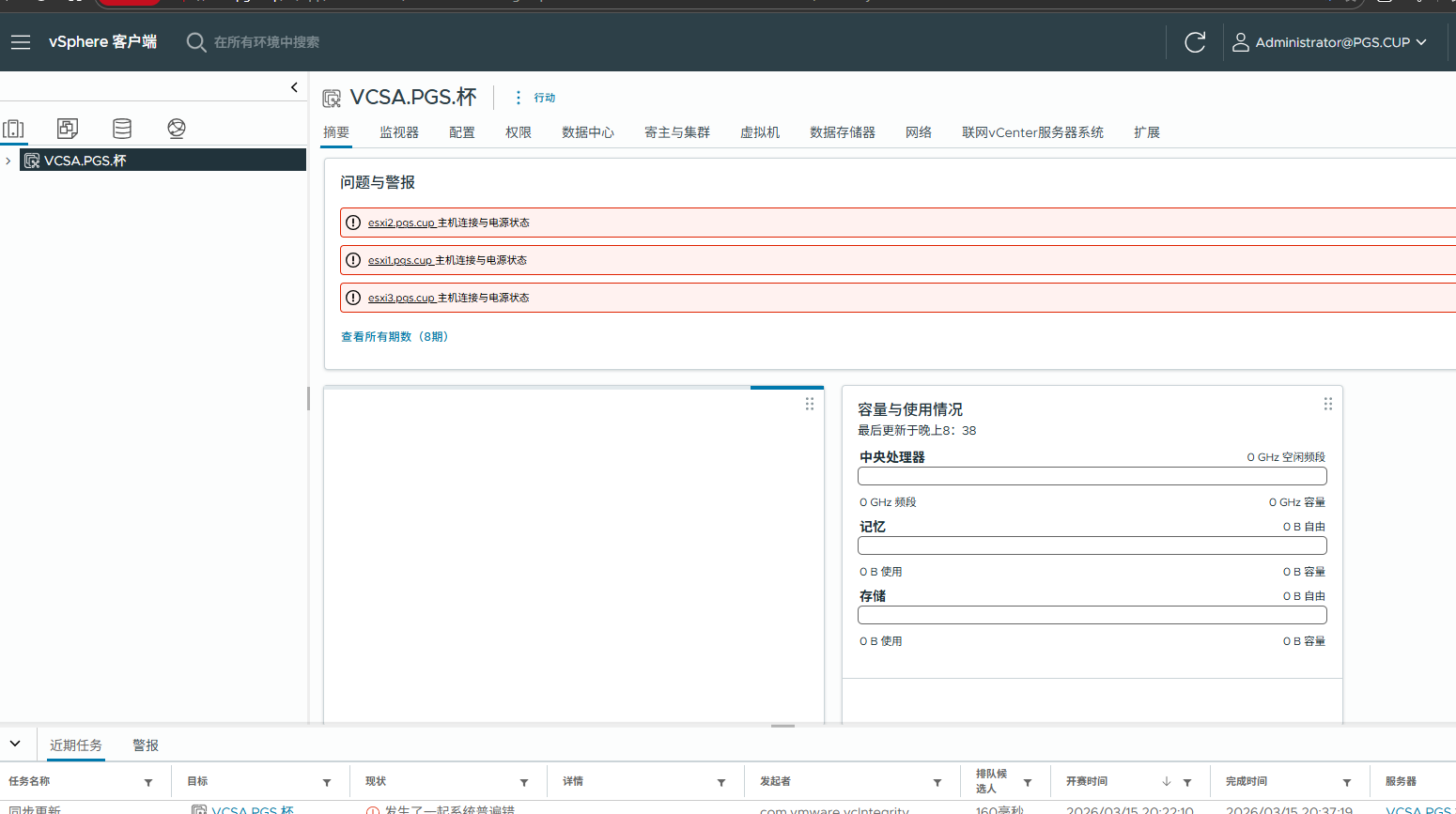
Task: Click the 问题与警报 heading
Action: point(378,182)
